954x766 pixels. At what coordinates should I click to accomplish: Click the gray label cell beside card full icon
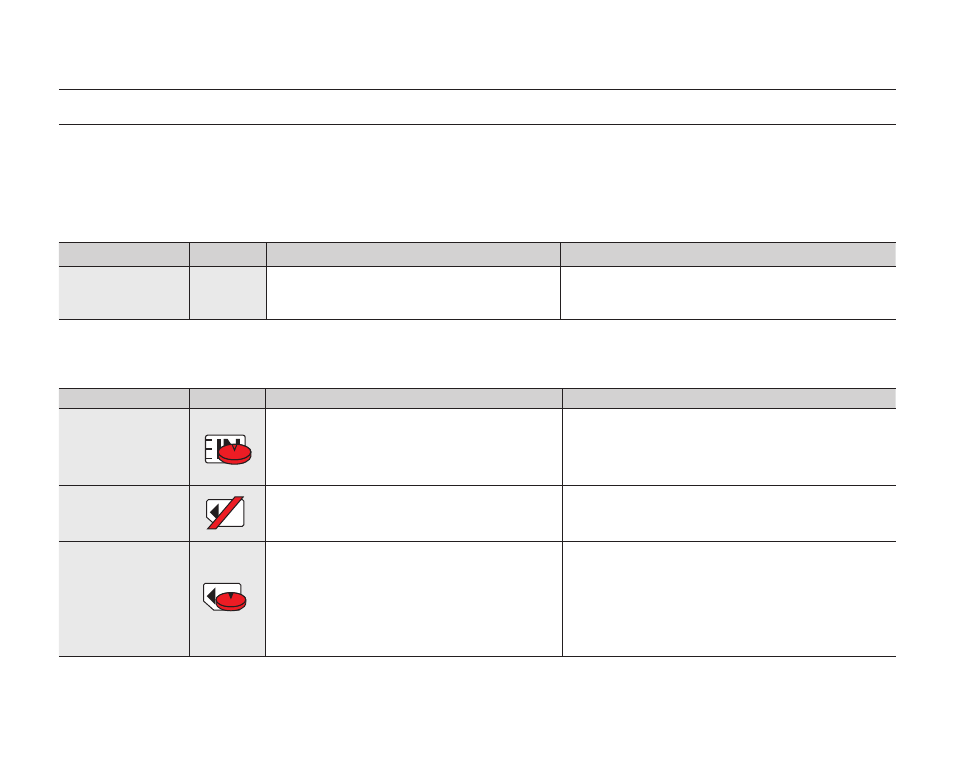tap(124, 599)
